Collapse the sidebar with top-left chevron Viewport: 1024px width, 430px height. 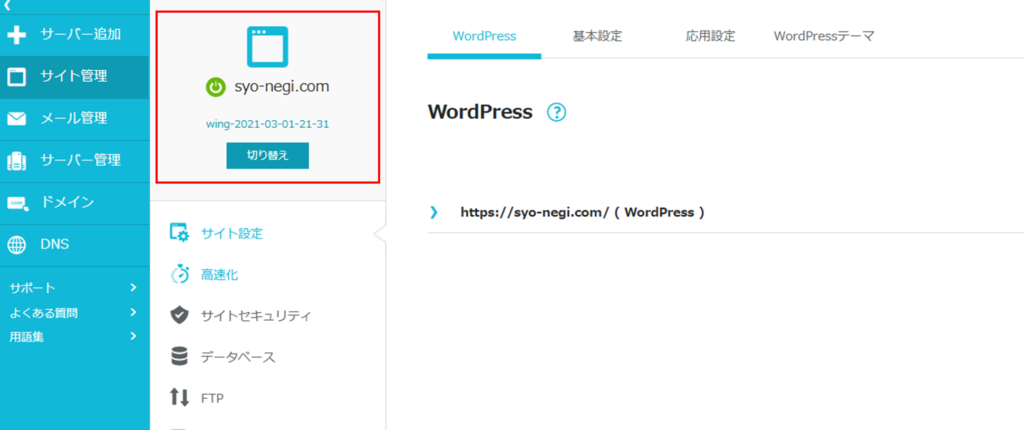(x=8, y=6)
